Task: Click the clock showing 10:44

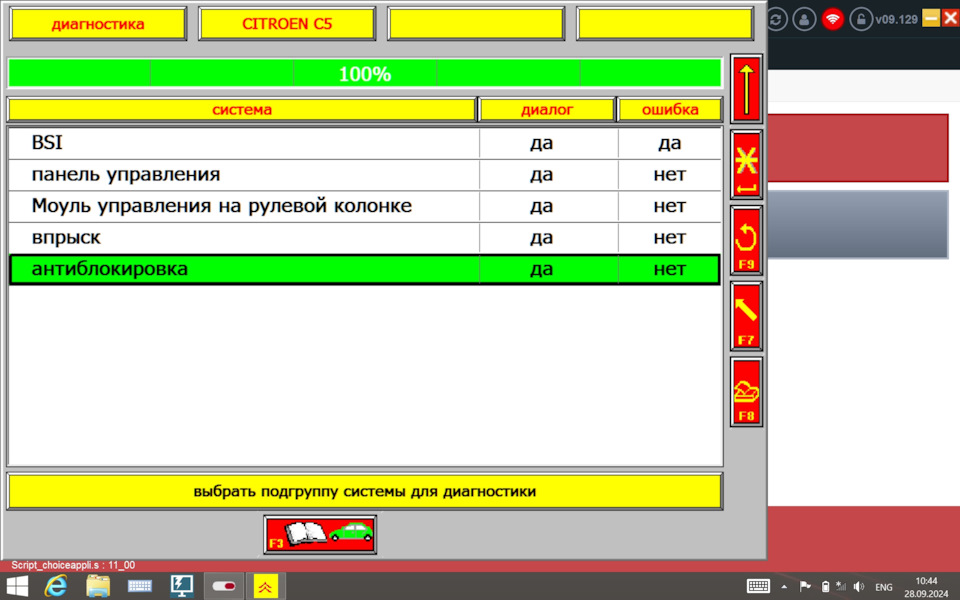Action: 926,581
